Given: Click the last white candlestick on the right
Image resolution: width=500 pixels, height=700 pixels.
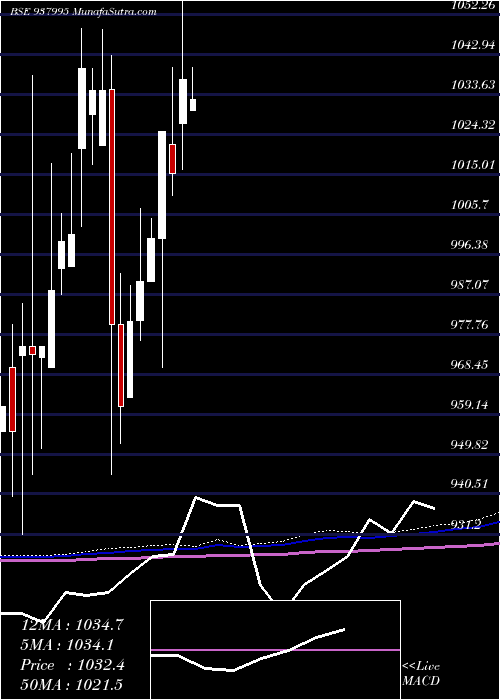Looking at the screenshot, I should (x=193, y=105).
